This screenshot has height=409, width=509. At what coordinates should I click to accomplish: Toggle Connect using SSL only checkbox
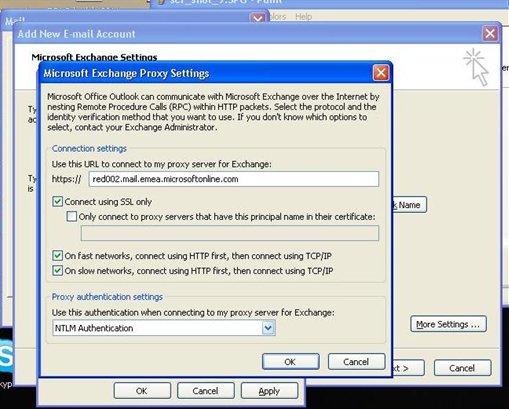57,202
